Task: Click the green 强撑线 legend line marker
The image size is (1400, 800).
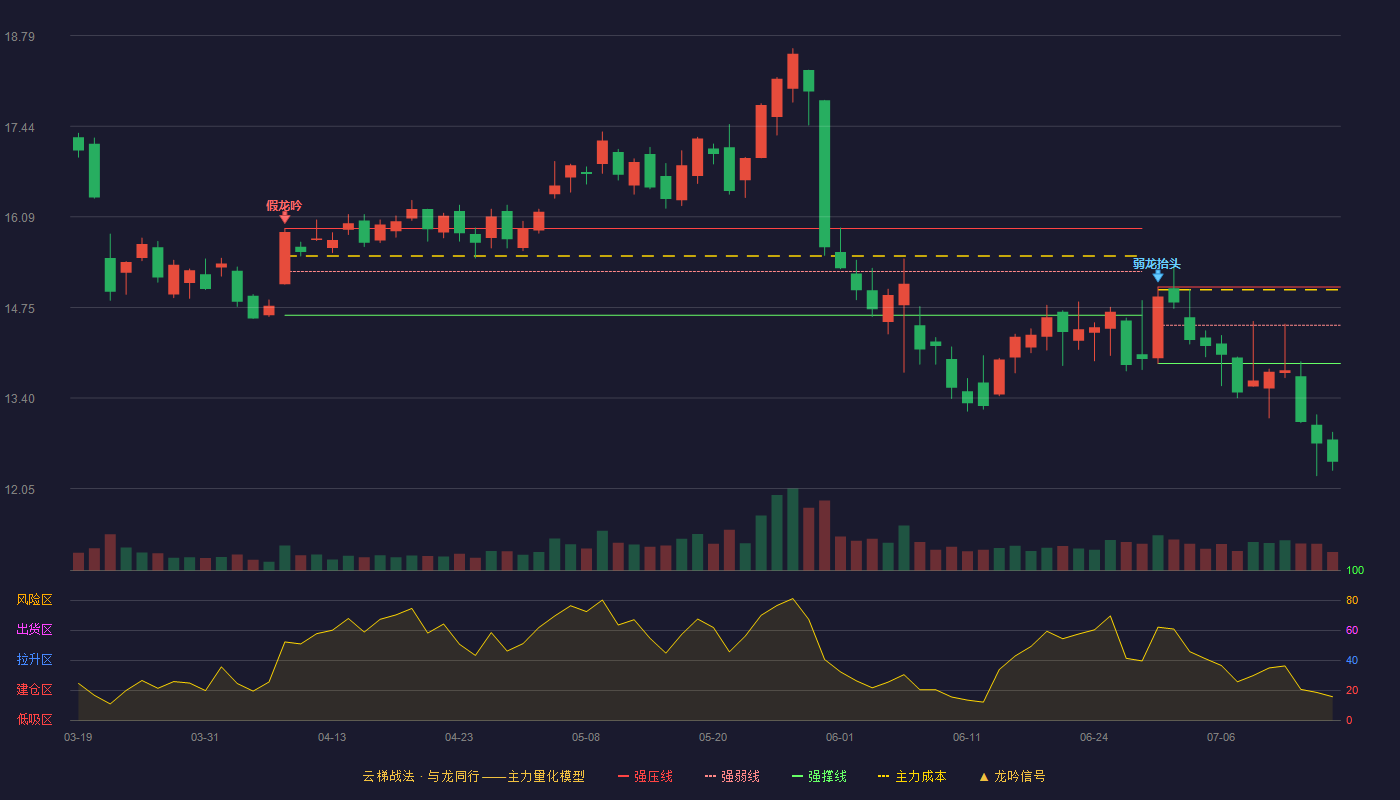Action: pyautogui.click(x=797, y=777)
